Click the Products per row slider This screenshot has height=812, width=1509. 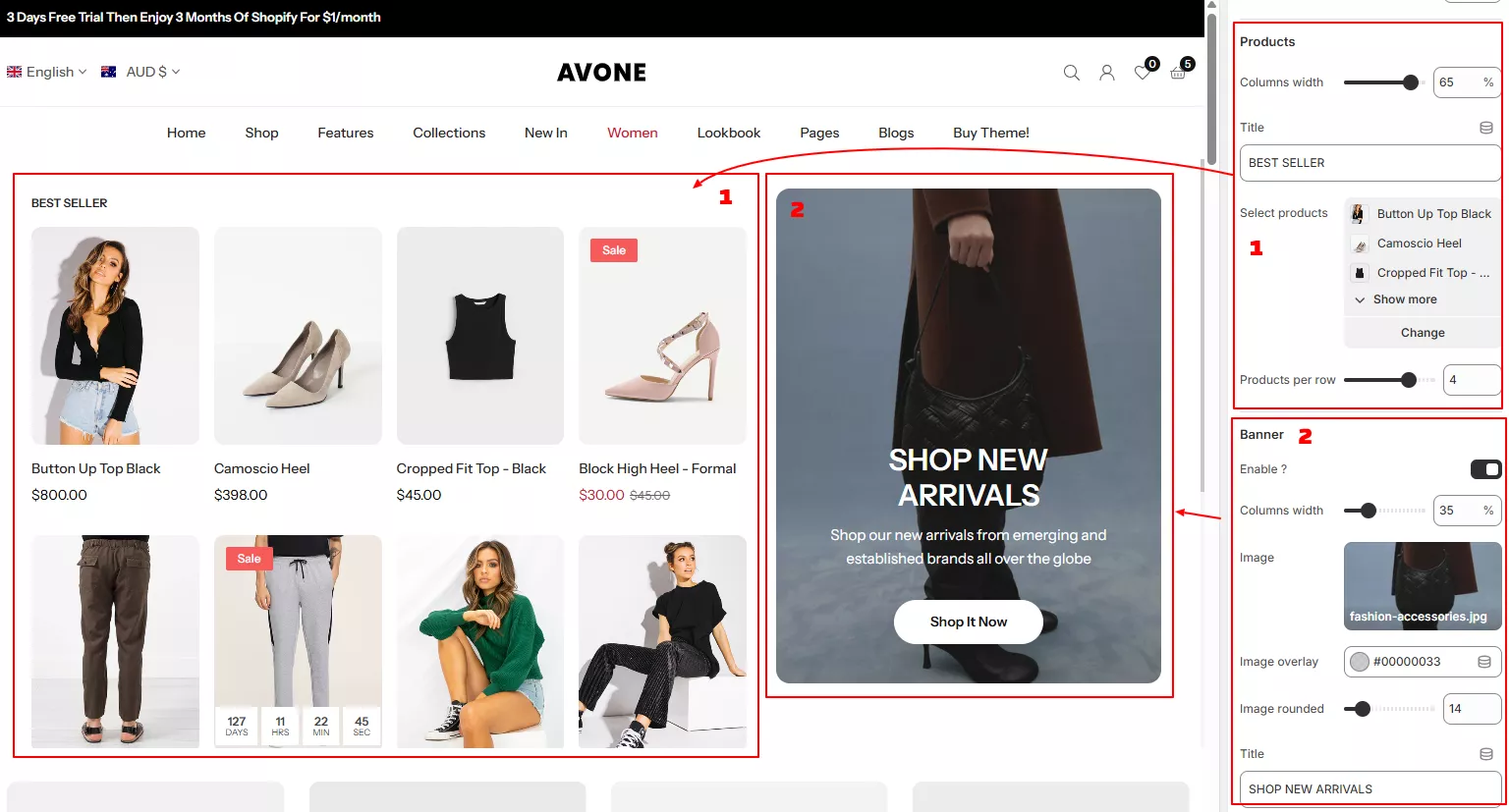click(x=1379, y=380)
